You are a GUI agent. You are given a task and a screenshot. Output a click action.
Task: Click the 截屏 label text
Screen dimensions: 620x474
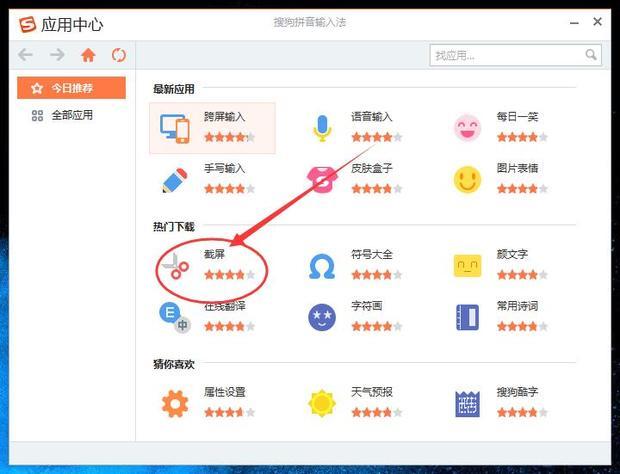click(214, 254)
